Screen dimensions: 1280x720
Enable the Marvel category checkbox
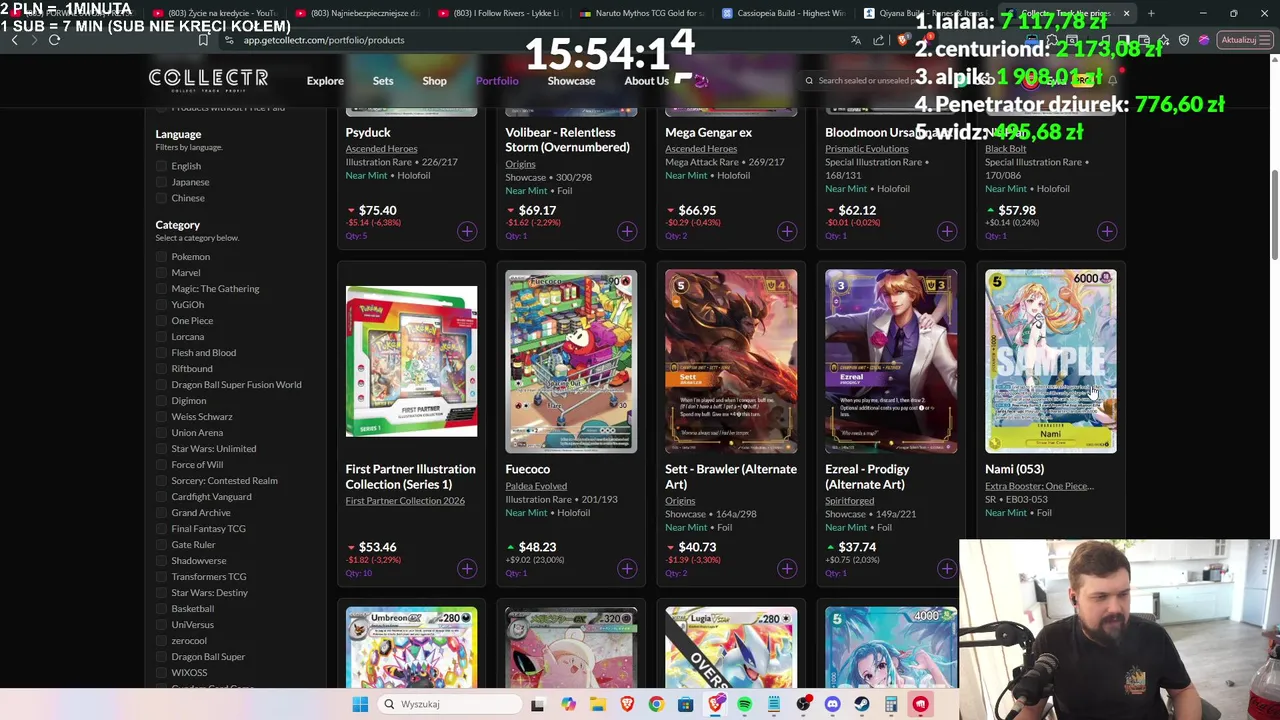tap(161, 273)
